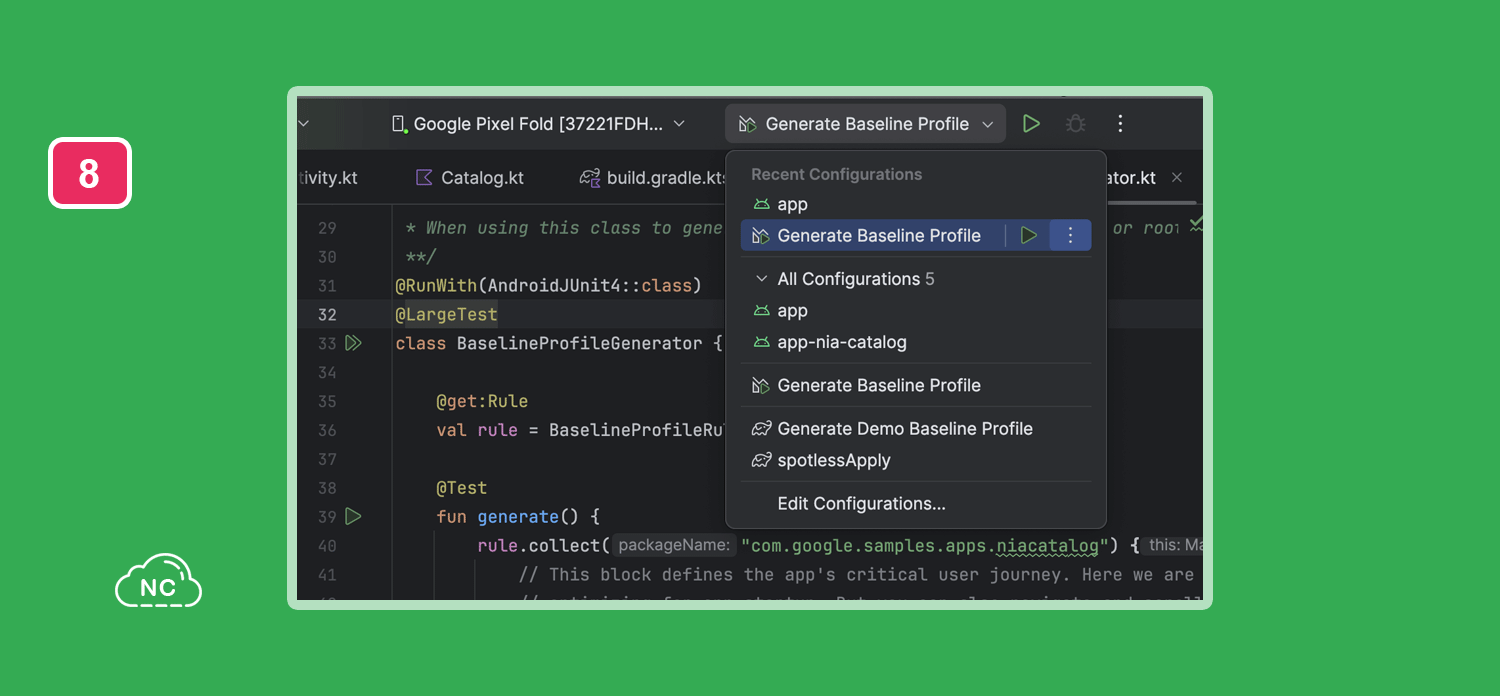Select the app-nia-catalog configuration
This screenshot has height=696, width=1500.
click(915, 342)
